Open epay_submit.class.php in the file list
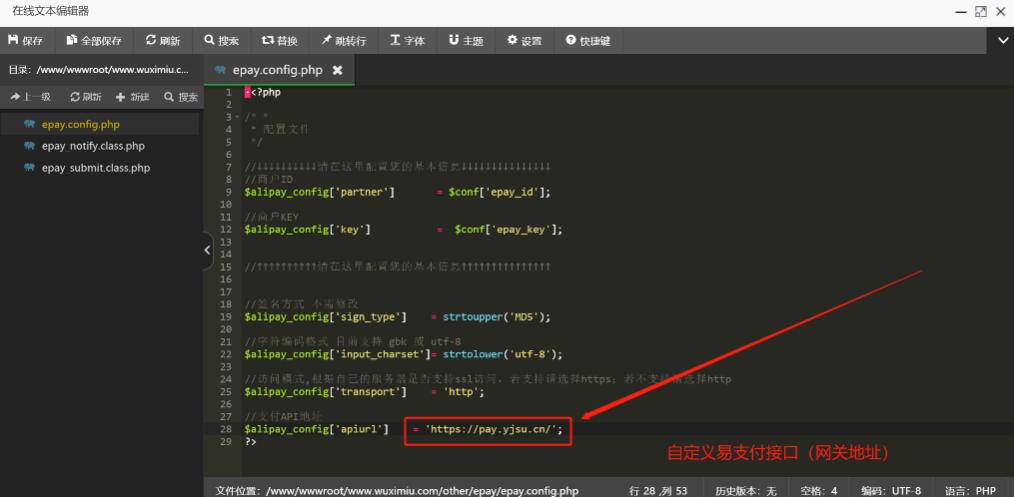Viewport: 1014px width, 497px height. (x=95, y=168)
